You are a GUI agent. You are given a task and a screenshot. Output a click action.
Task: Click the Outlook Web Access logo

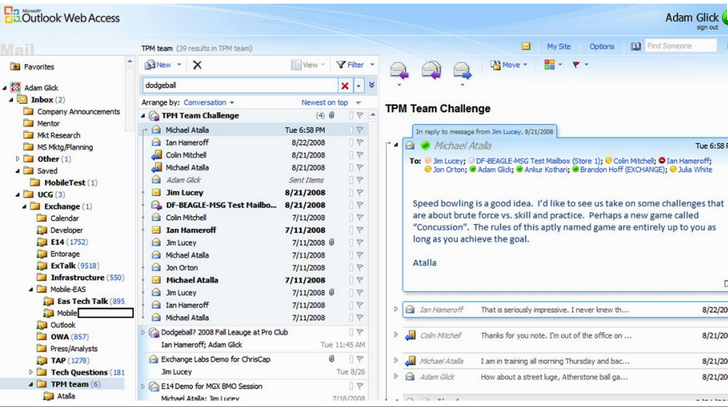(62, 16)
